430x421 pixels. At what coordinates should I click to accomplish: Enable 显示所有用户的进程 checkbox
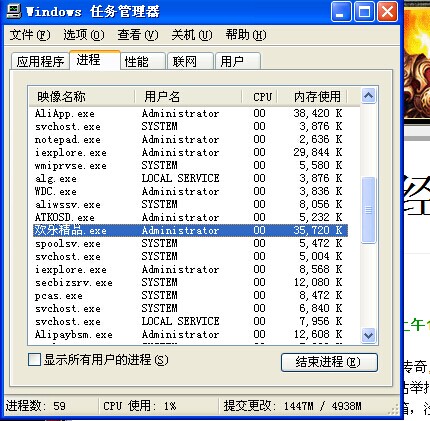[x=34, y=360]
